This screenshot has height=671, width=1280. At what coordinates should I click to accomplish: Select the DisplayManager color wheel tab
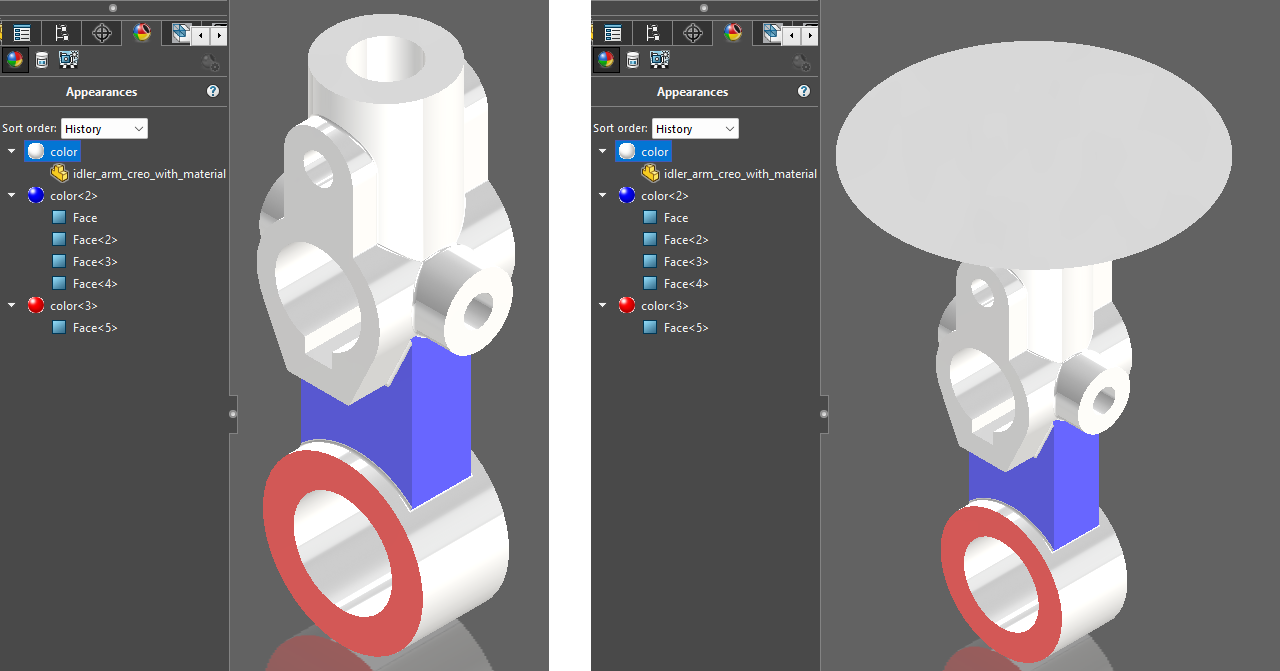pos(142,33)
